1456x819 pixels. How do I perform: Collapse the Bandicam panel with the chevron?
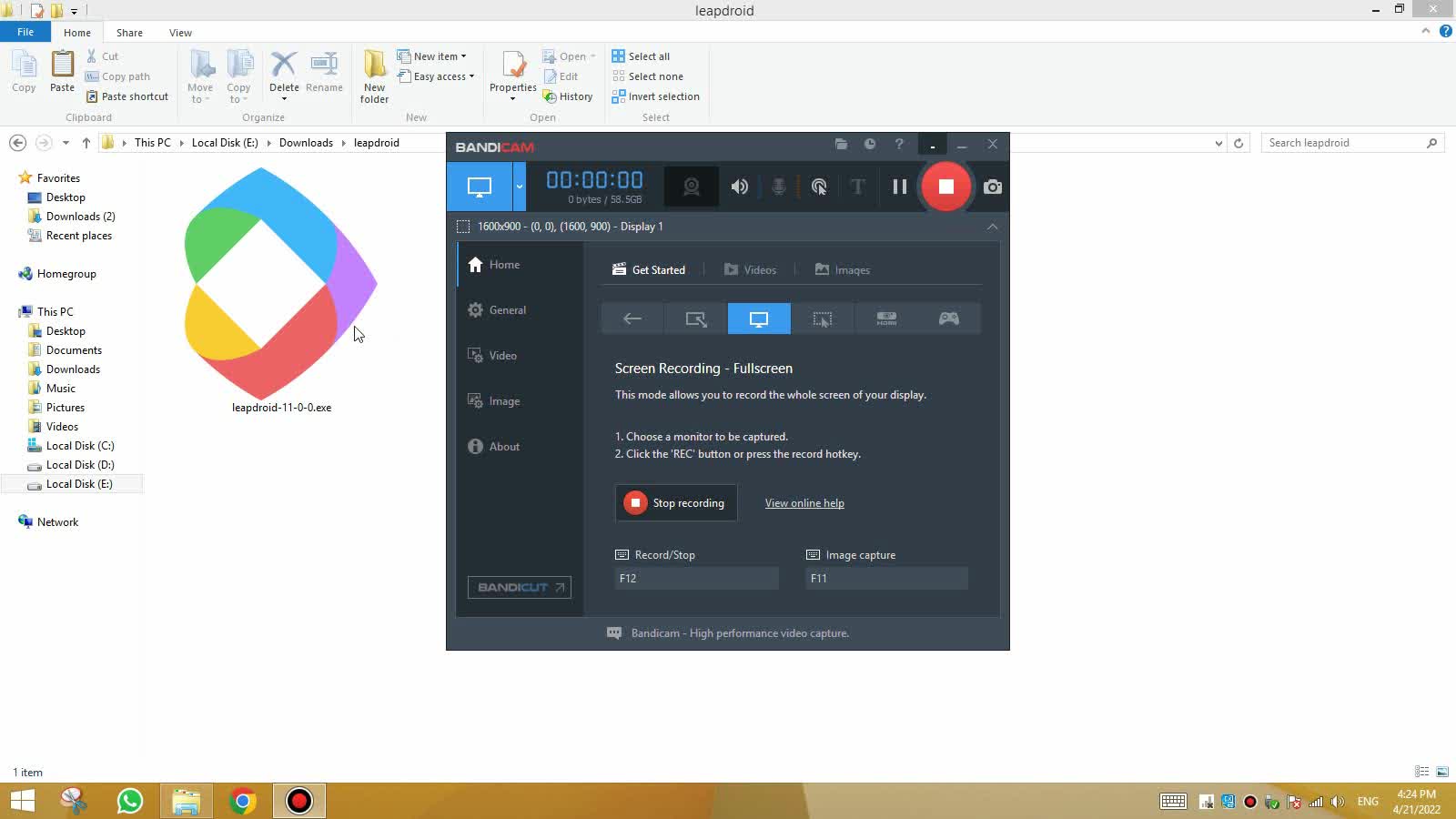coord(993,227)
